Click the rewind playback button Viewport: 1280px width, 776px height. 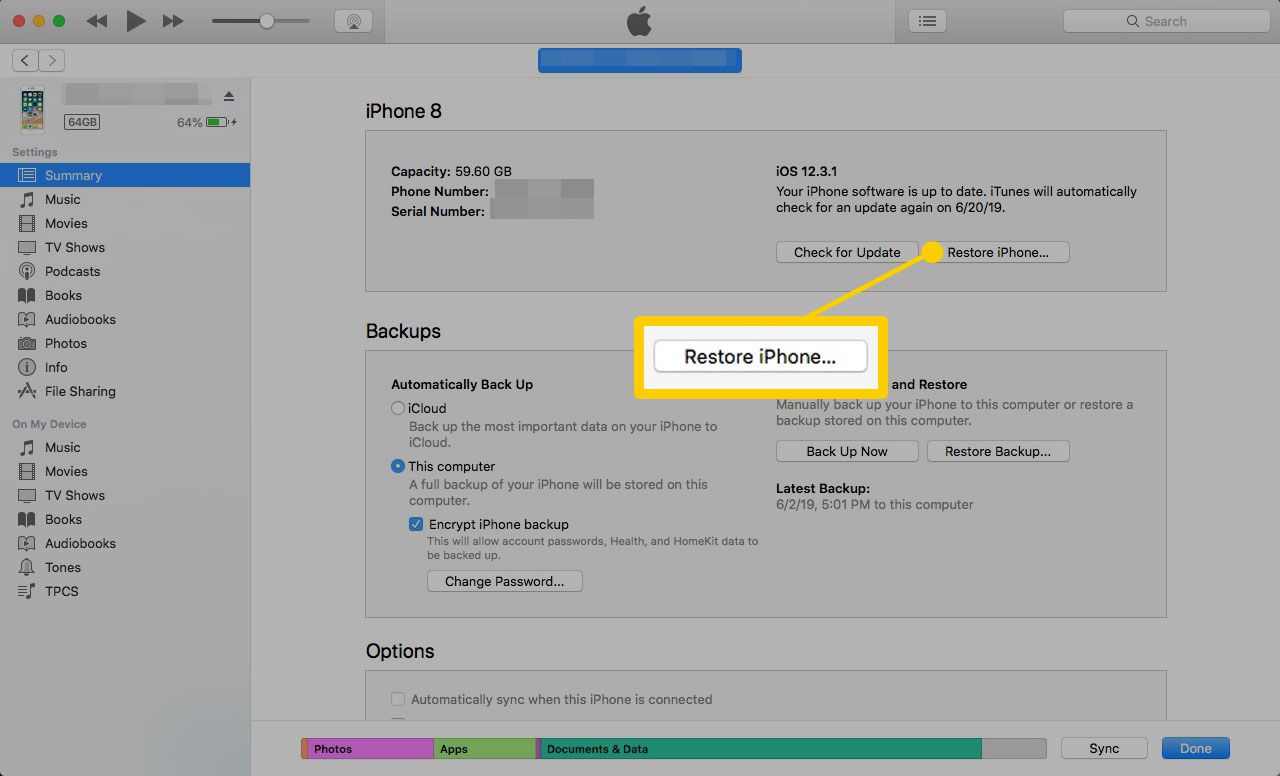(97, 21)
